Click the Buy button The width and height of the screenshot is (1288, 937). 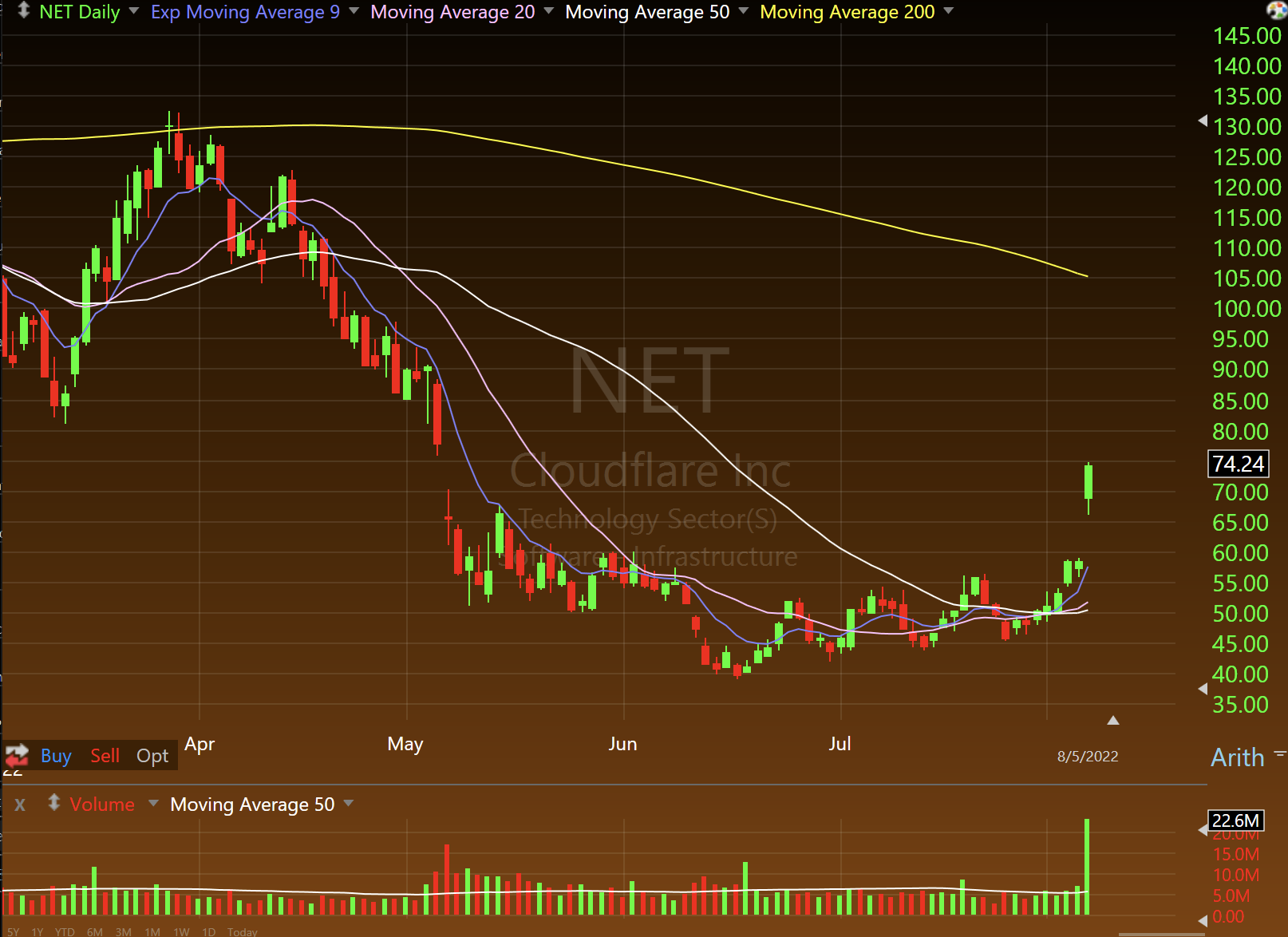[56, 755]
